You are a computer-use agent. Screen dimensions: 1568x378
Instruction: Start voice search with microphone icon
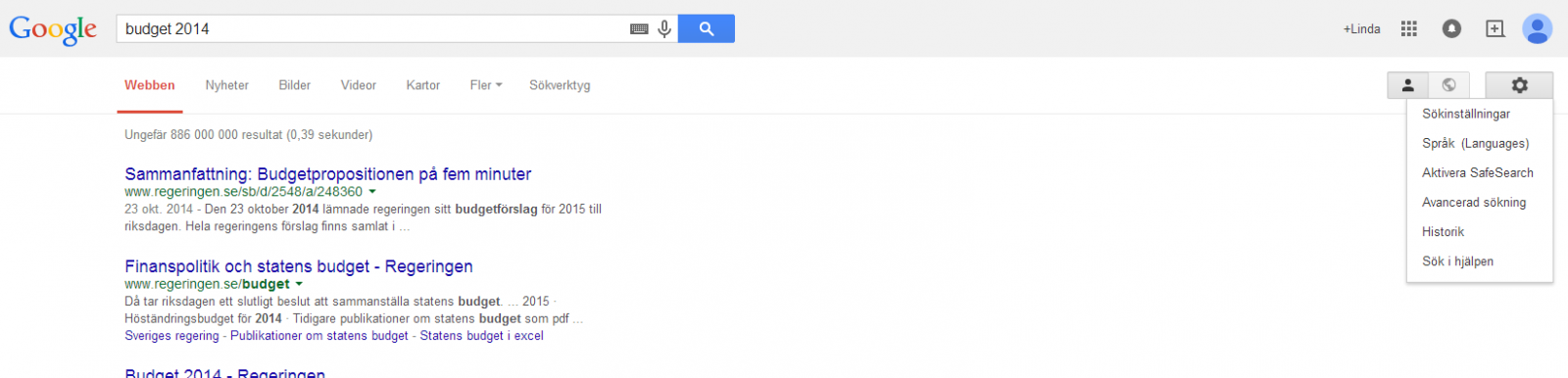pyautogui.click(x=664, y=29)
